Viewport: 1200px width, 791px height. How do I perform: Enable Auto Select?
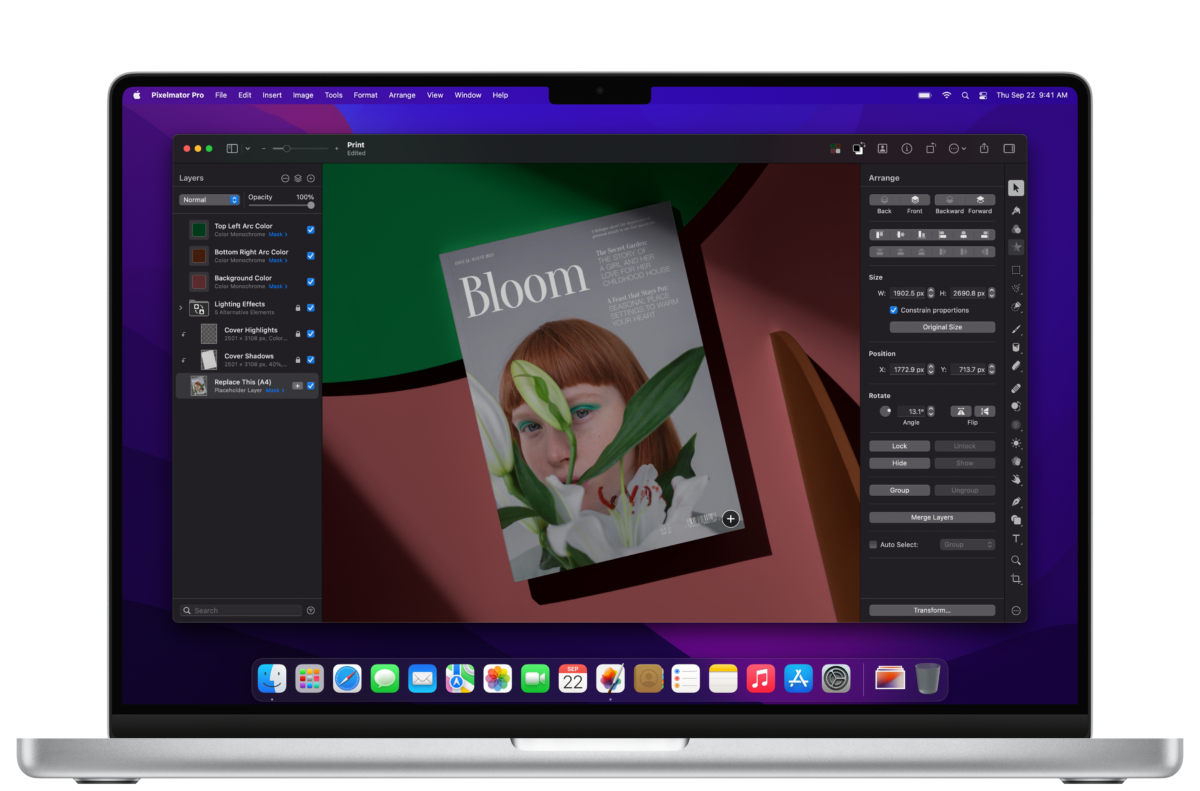pyautogui.click(x=872, y=544)
